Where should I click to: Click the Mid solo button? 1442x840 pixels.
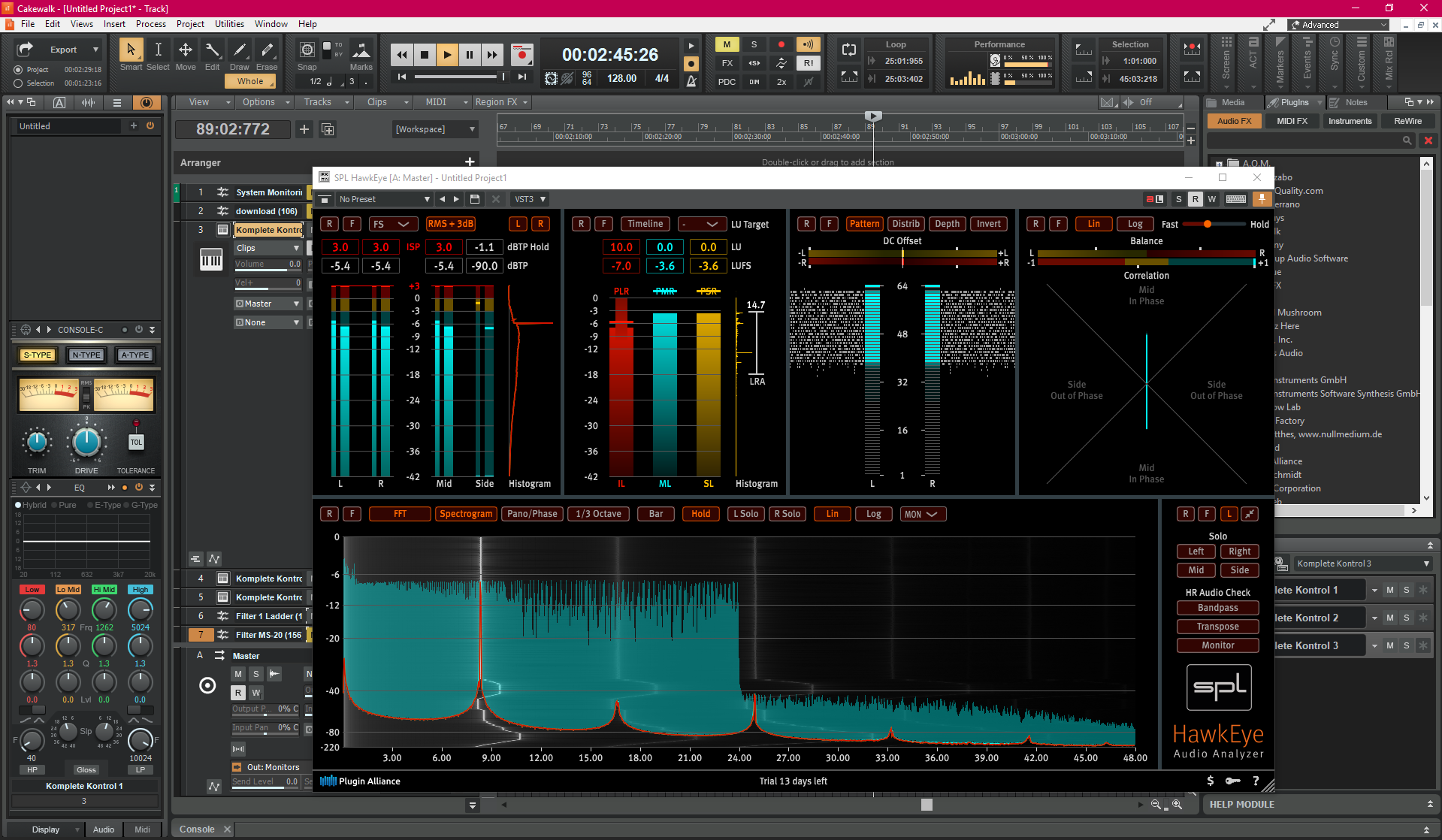click(x=1196, y=570)
